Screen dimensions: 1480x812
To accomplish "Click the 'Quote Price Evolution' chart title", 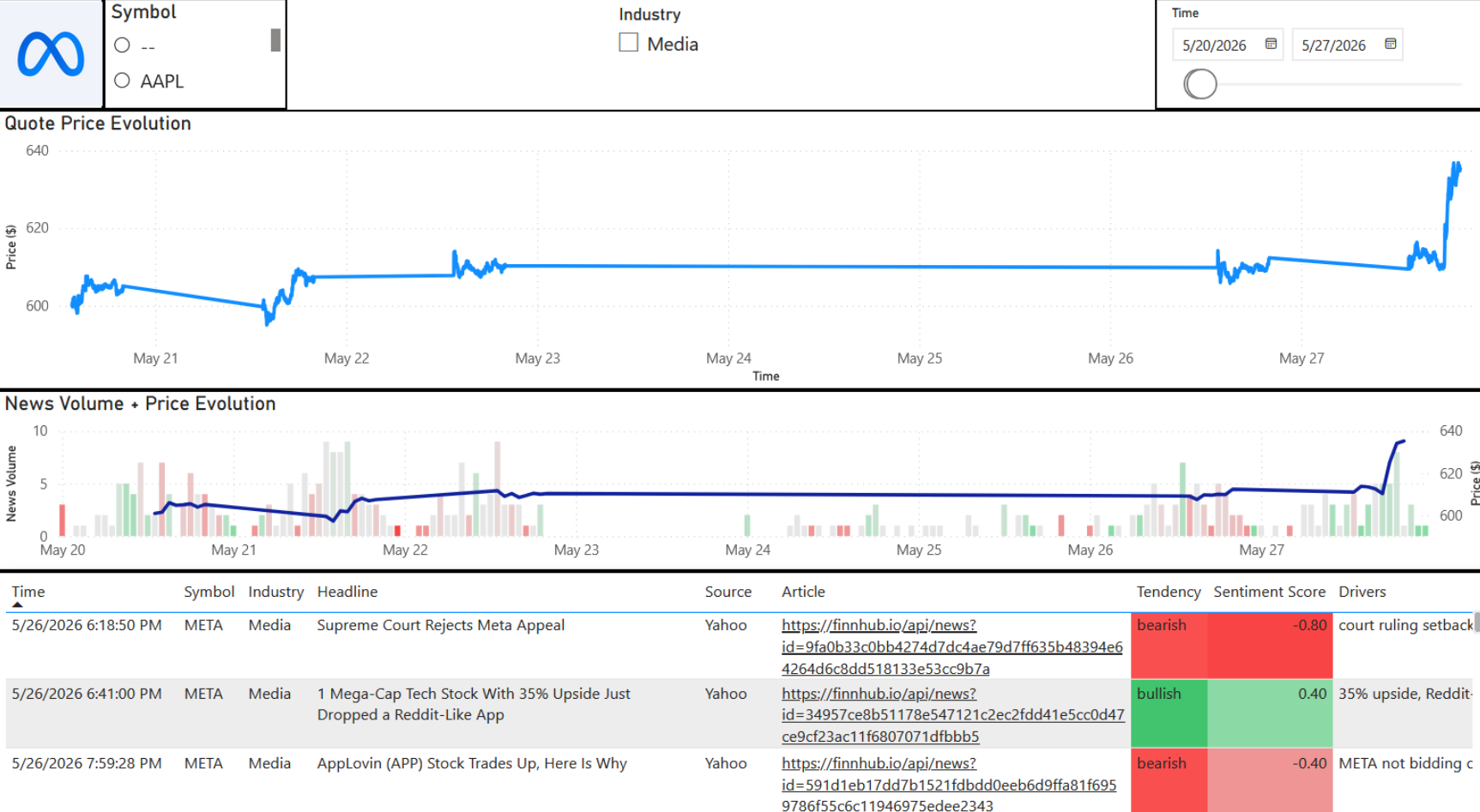I will coord(98,123).
